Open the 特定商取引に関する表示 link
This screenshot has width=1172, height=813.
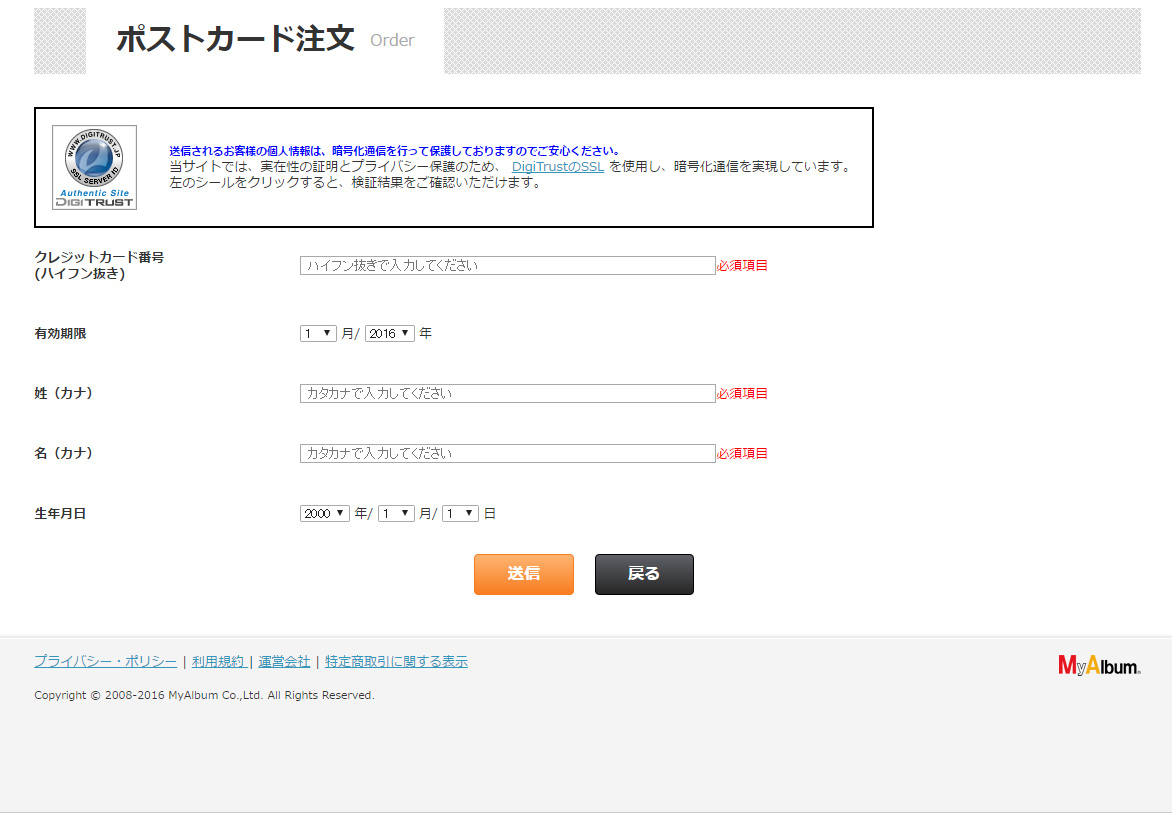[x=396, y=662]
